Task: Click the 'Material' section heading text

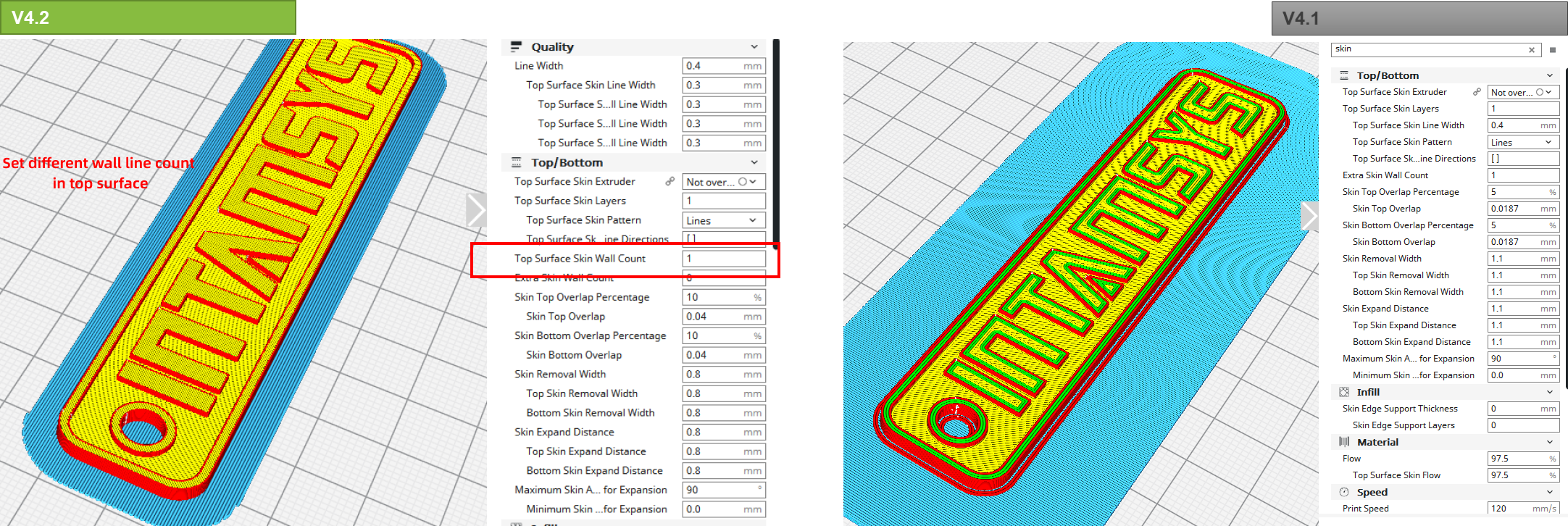Action: point(1377,442)
